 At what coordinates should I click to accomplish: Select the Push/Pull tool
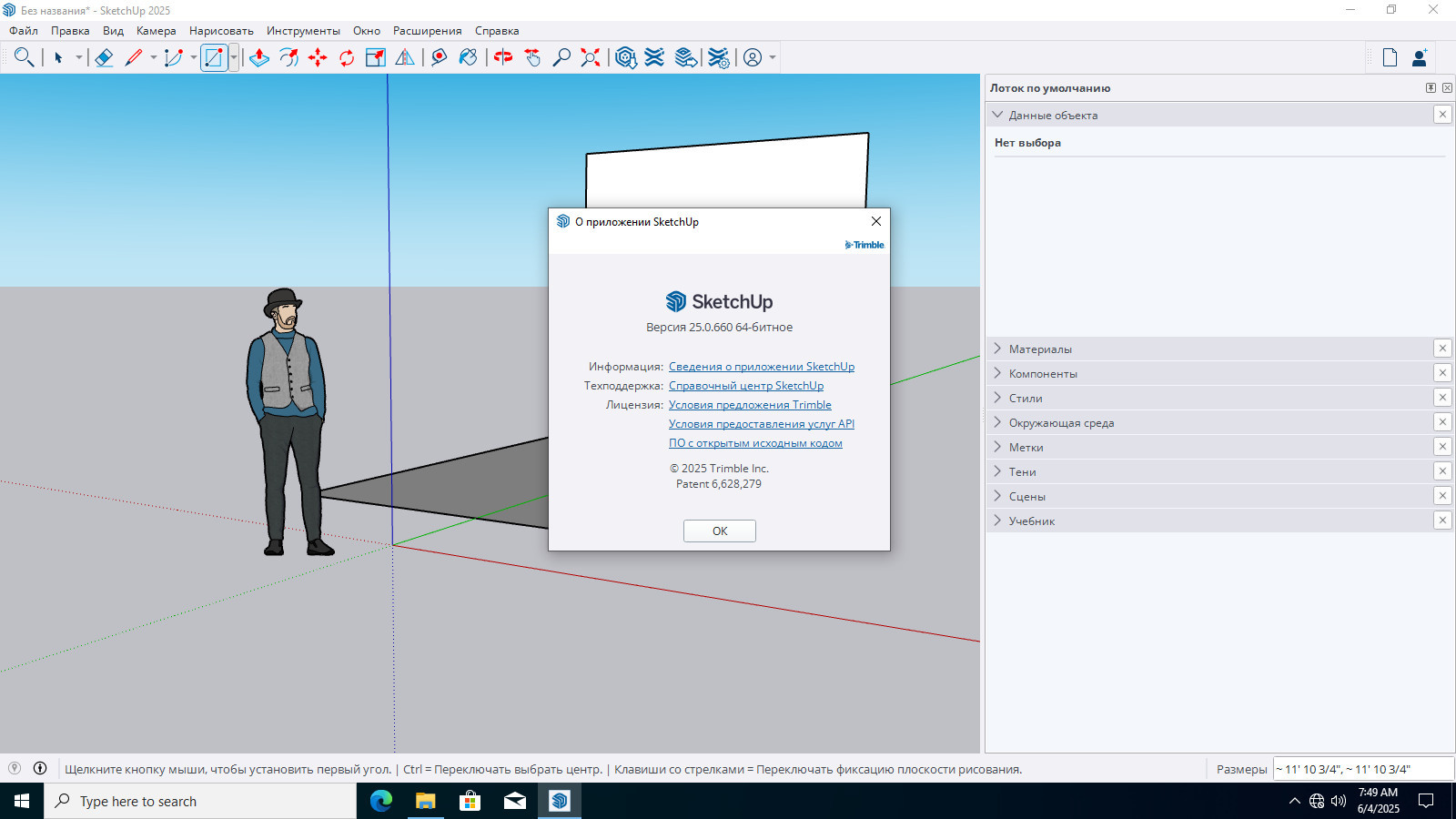[x=259, y=57]
